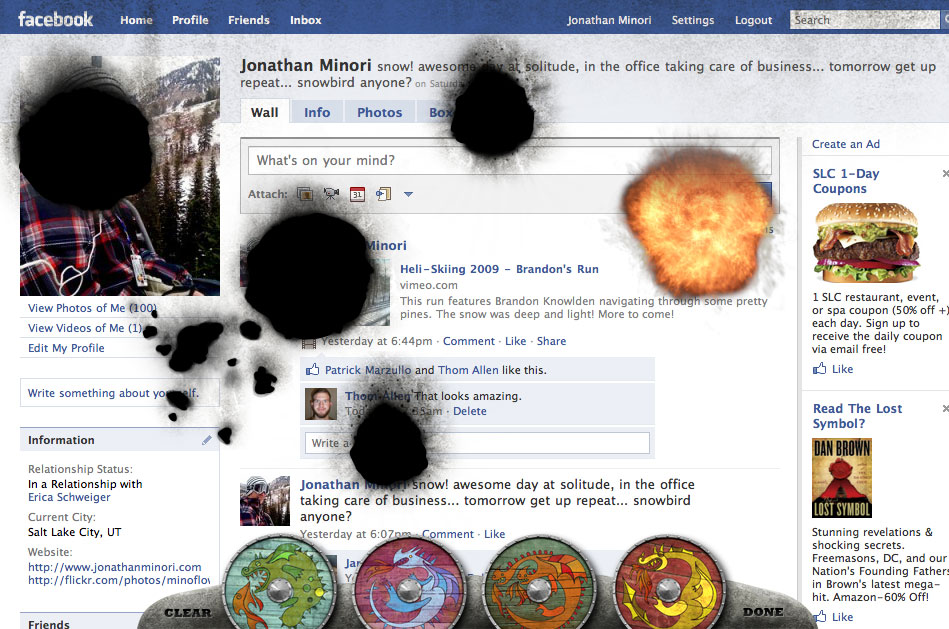Edit Information using the pencil icon
Viewport: 949px width, 629px height.
(206, 440)
